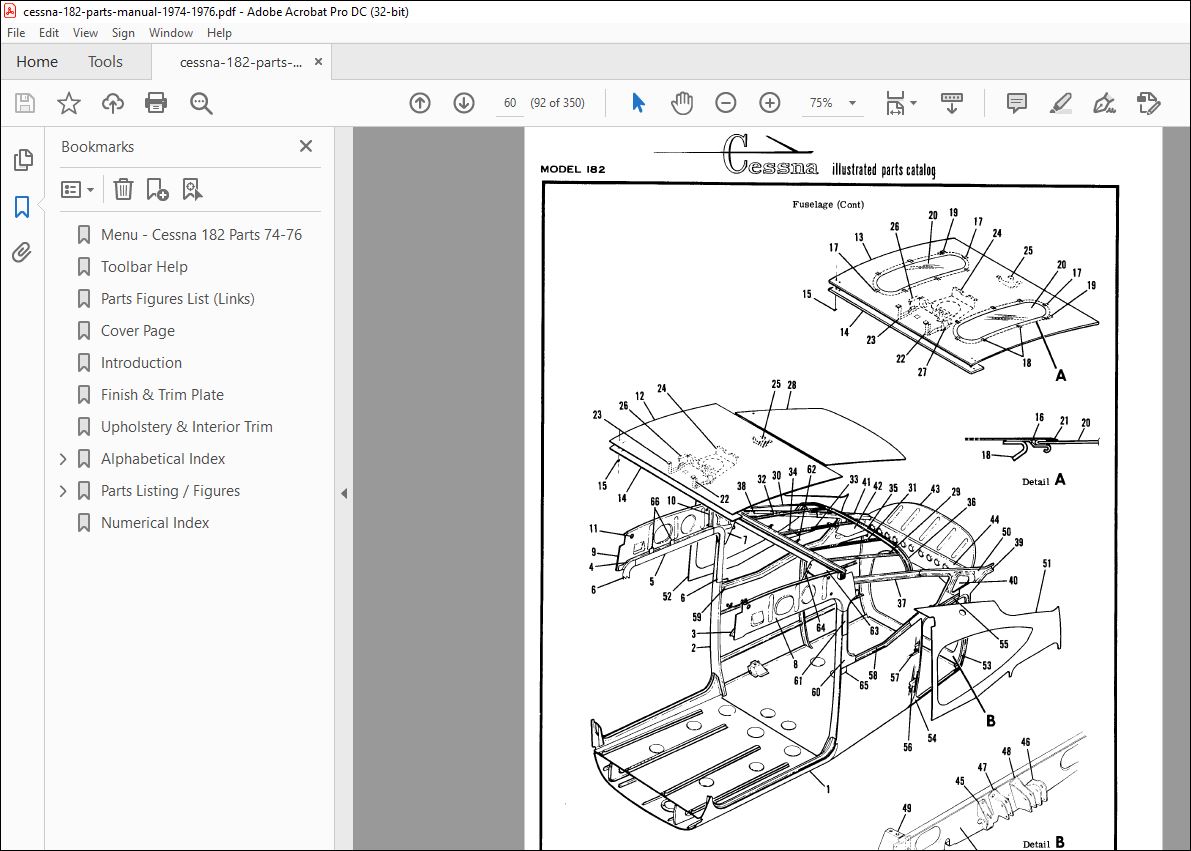Jump to Cover Page bookmark
Screen dimensions: 1191x851
137,331
